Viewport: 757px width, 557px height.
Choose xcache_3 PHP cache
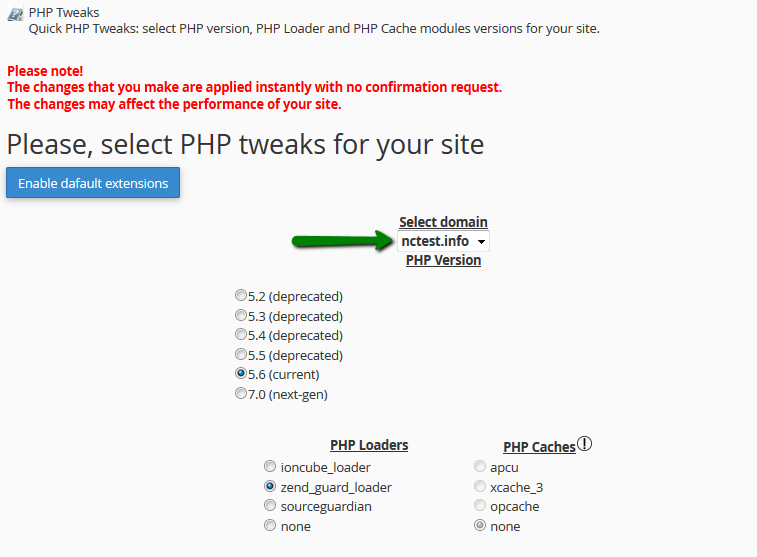479,486
